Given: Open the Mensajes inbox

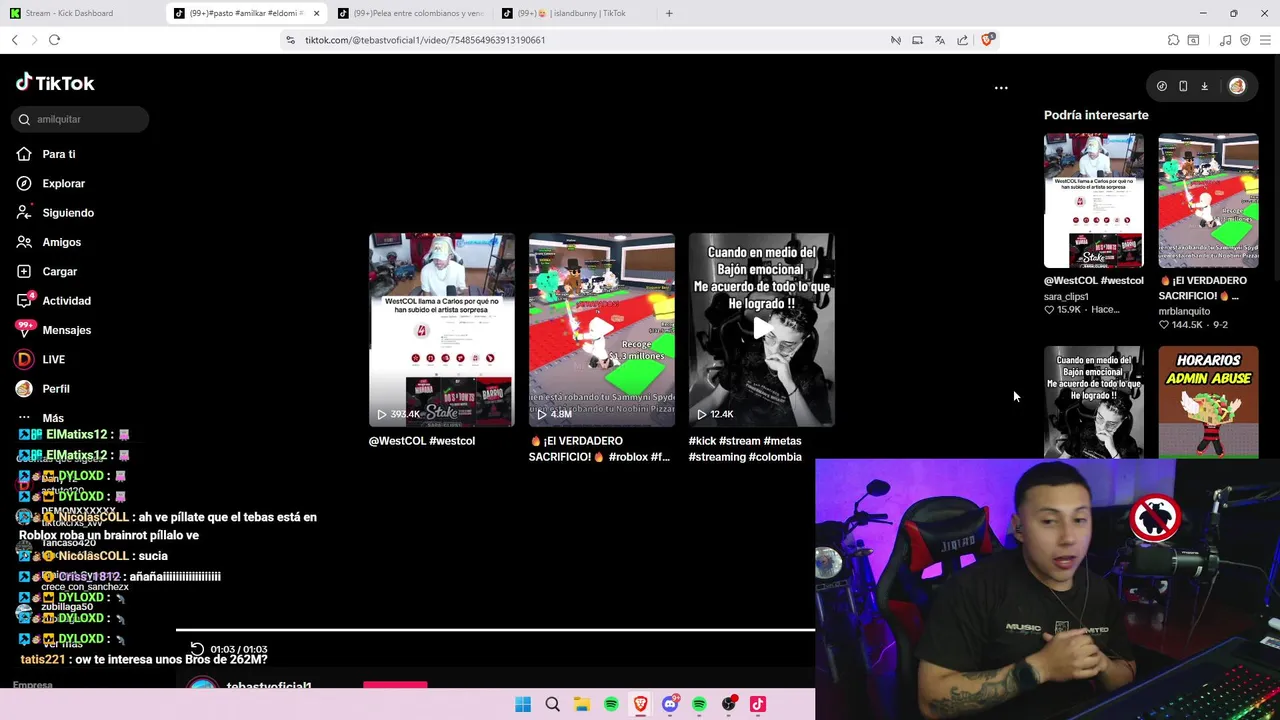Looking at the screenshot, I should (x=54, y=330).
